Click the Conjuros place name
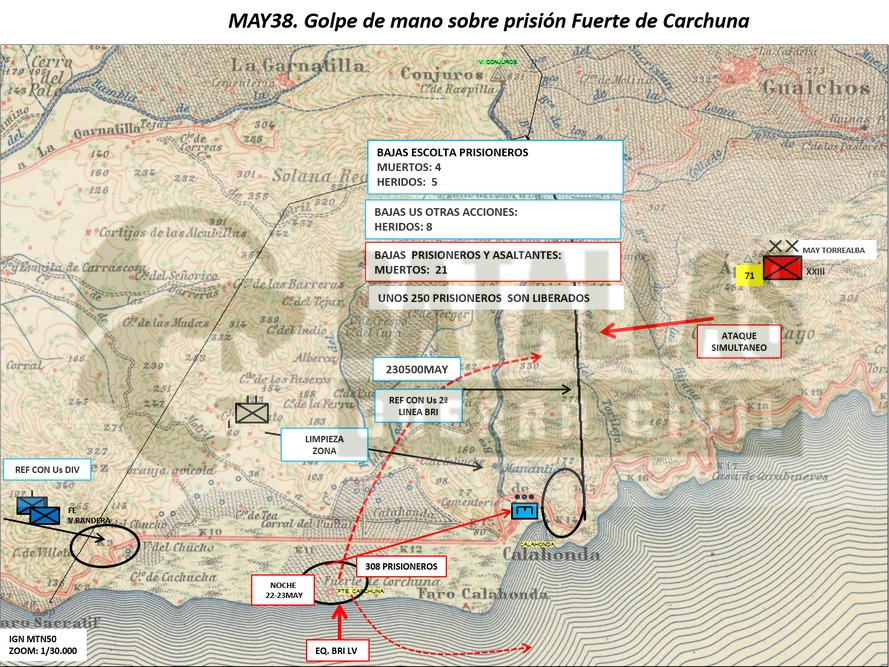Image resolution: width=889 pixels, height=667 pixels. [x=442, y=74]
